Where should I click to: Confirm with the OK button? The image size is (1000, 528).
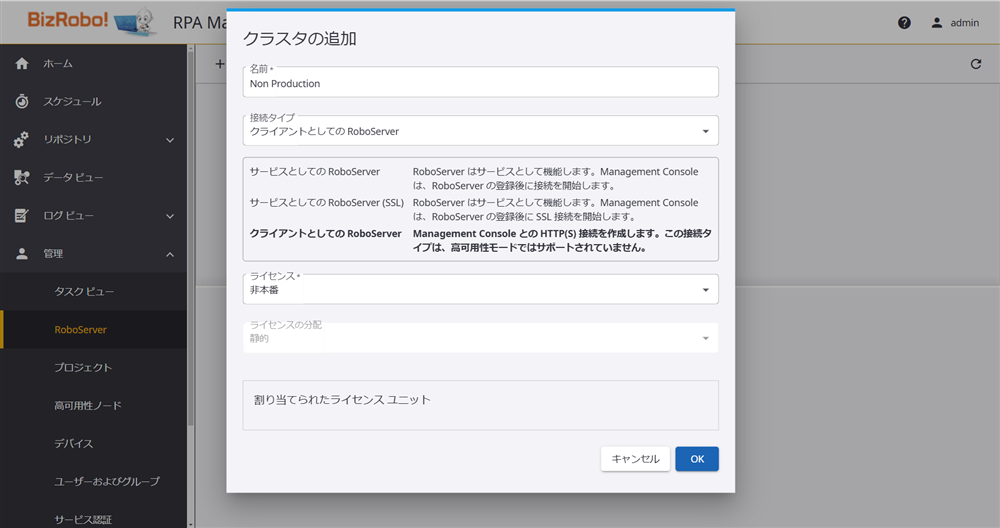pyautogui.click(x=697, y=459)
